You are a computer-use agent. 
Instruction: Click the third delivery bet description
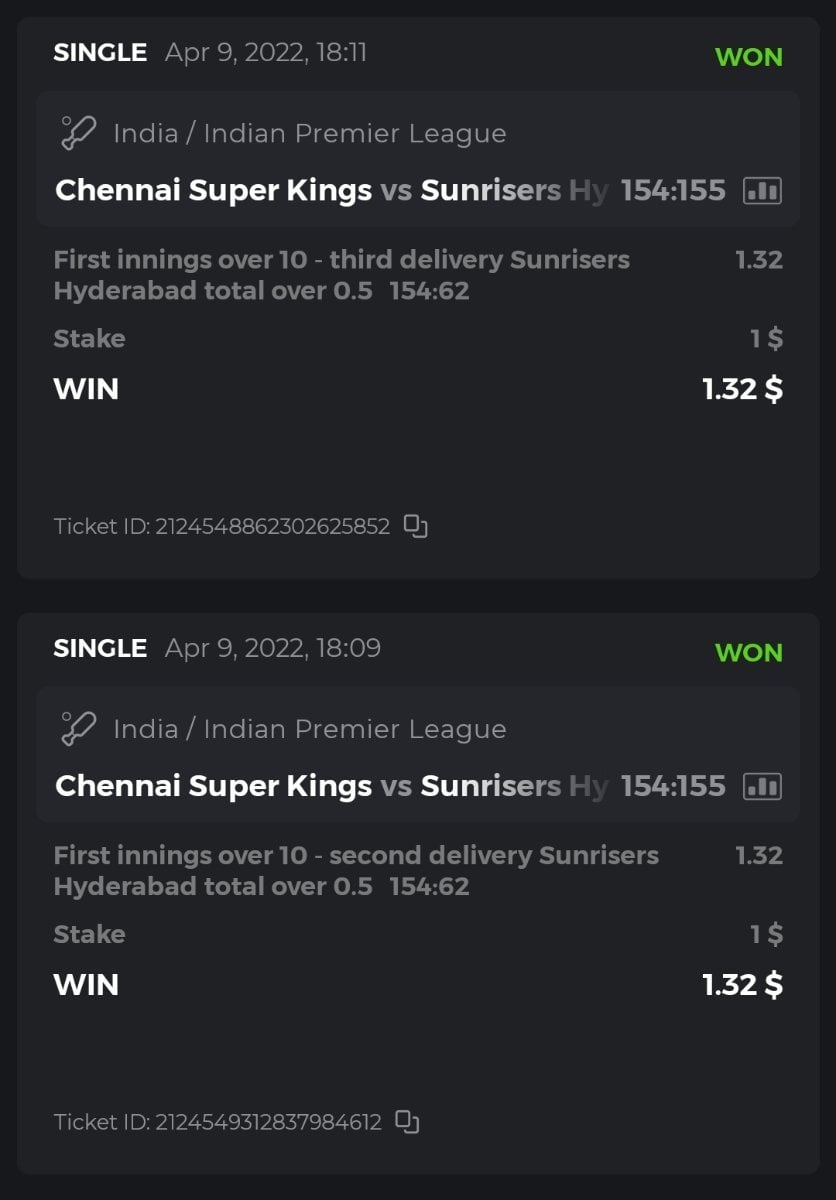[341, 275]
